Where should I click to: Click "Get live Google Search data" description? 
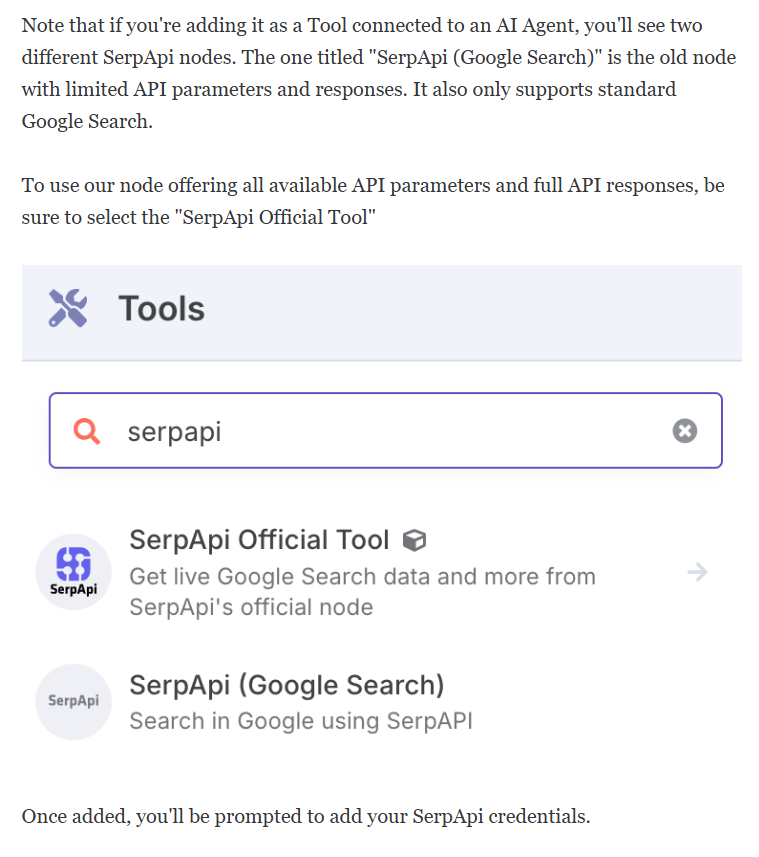[362, 592]
